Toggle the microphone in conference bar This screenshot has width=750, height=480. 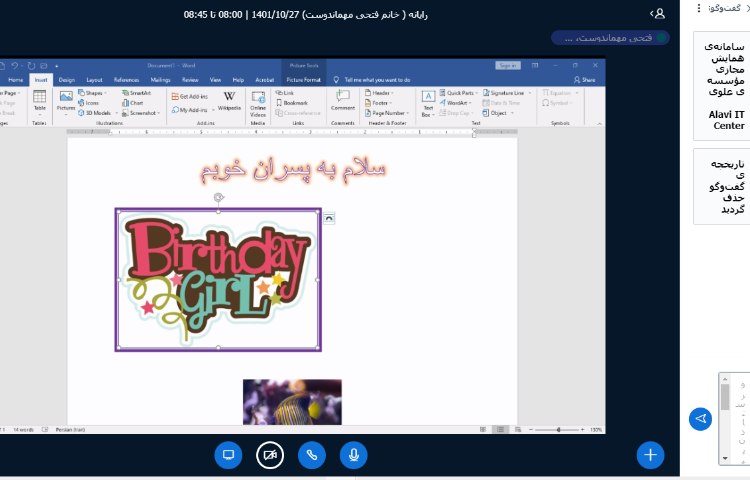353,455
